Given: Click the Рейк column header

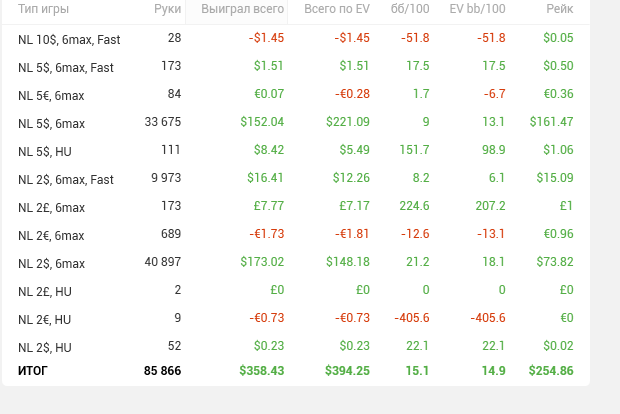Looking at the screenshot, I should click(560, 9).
